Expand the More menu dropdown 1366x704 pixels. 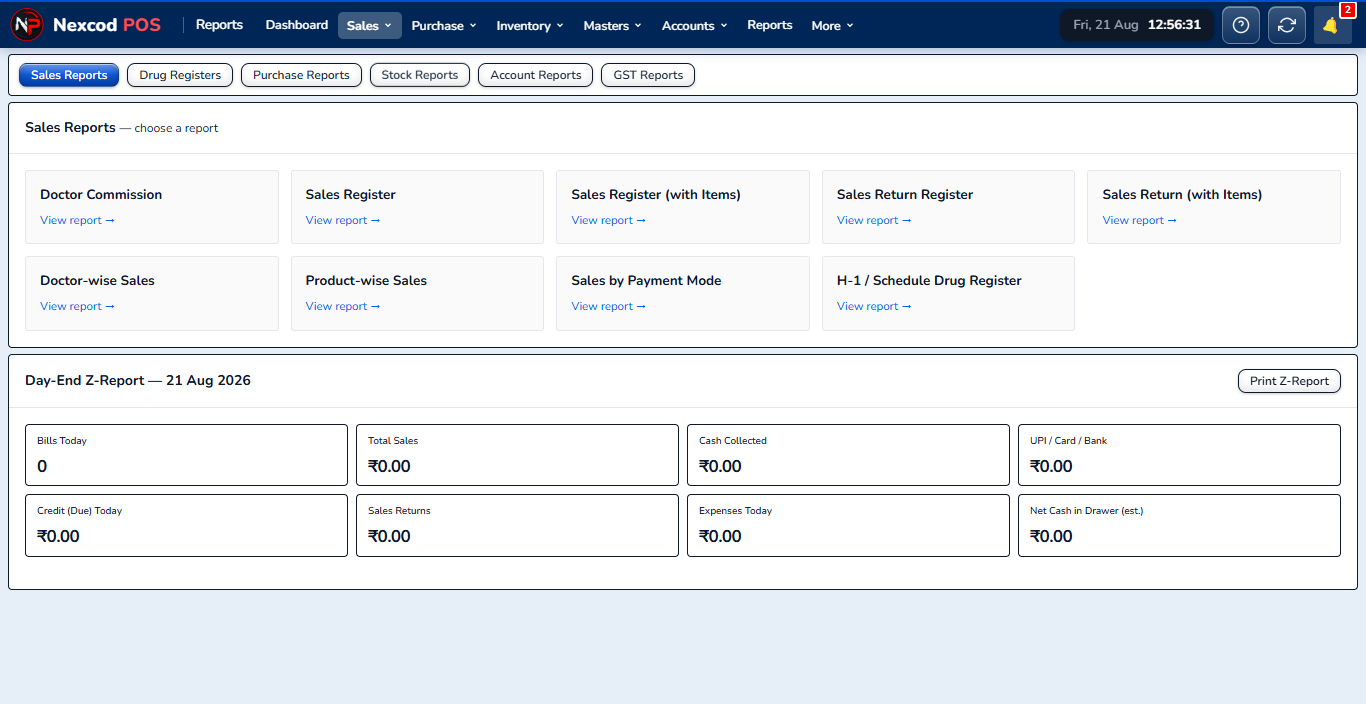pos(832,25)
